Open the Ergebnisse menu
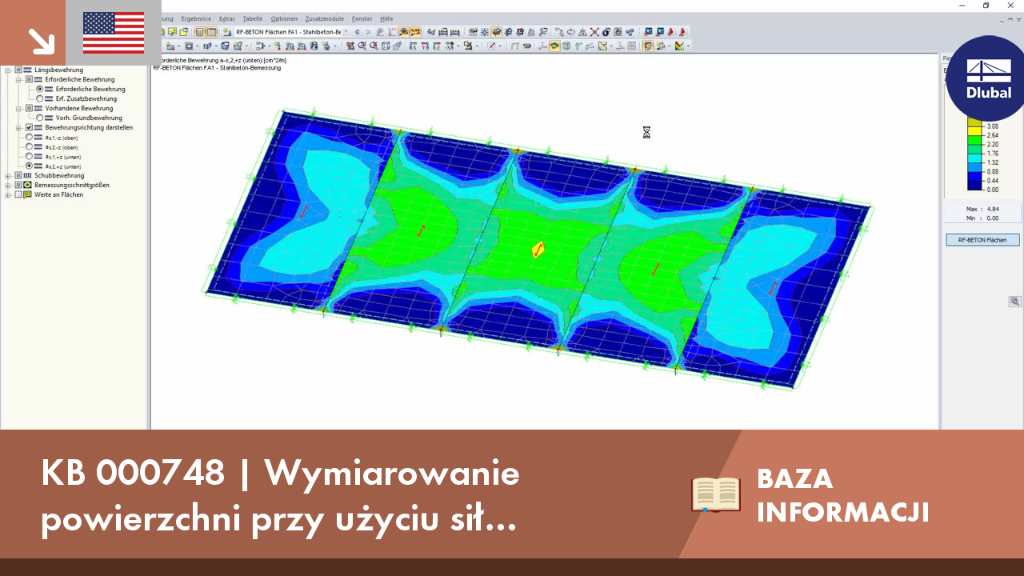Image resolution: width=1024 pixels, height=576 pixels. (x=196, y=19)
